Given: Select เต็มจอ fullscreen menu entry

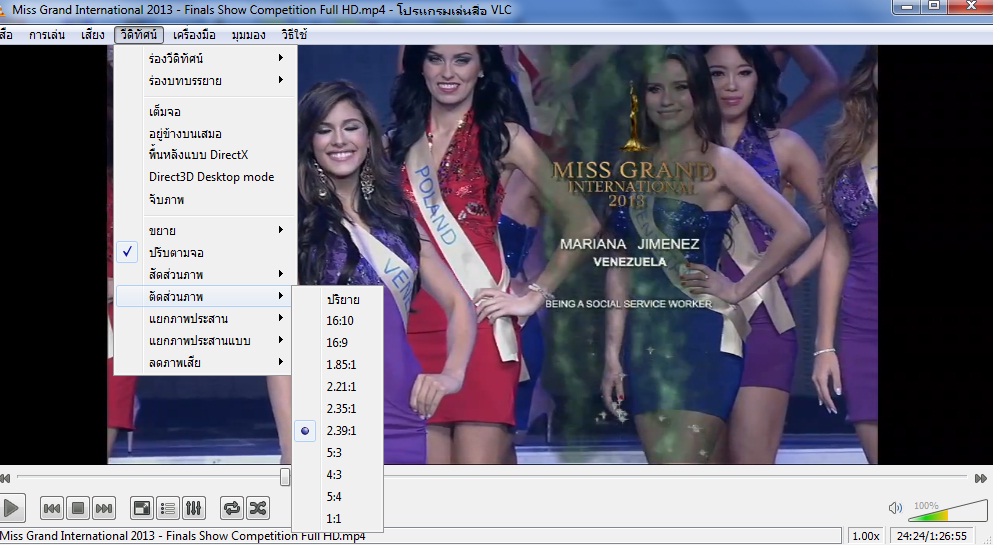Looking at the screenshot, I should (x=203, y=112).
